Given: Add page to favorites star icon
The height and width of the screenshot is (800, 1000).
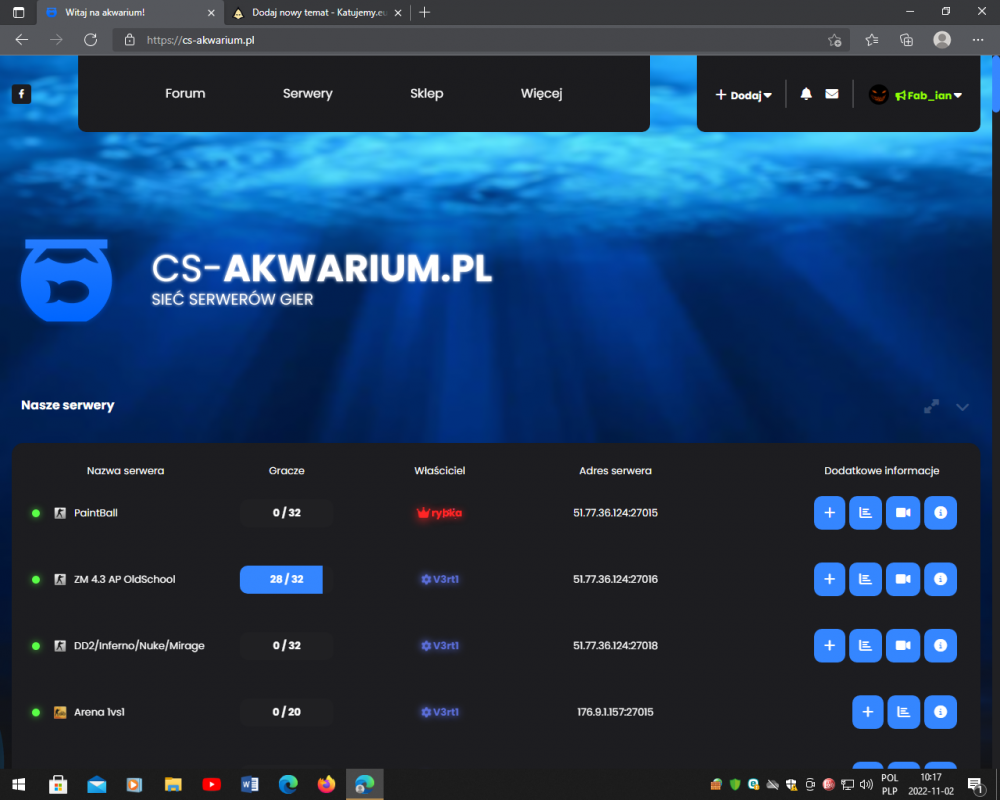Looking at the screenshot, I should coord(834,40).
